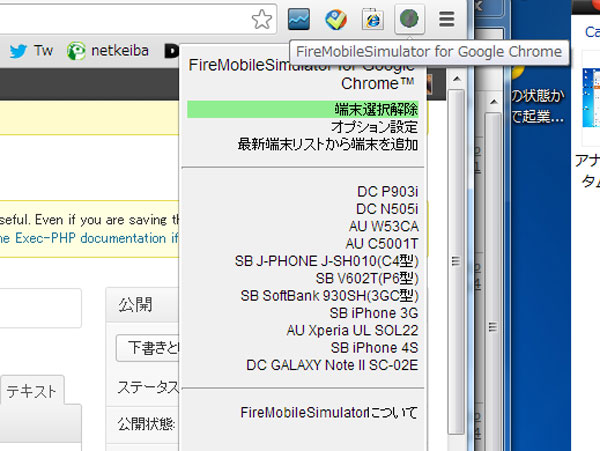Open the Chrome hamburger menu
600x451 pixels.
(x=447, y=19)
